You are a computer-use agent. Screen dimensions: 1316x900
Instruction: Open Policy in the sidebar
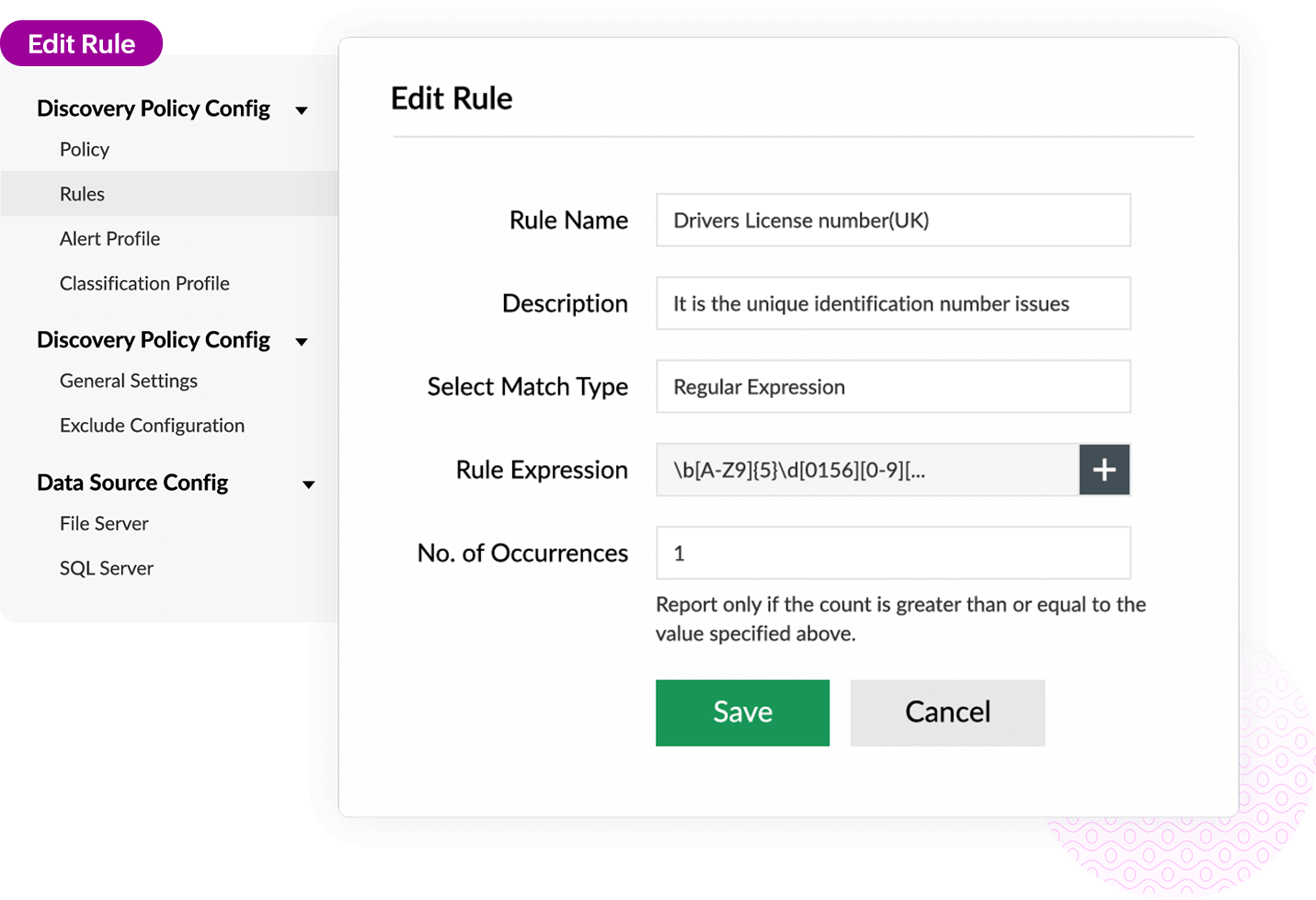coord(85,149)
